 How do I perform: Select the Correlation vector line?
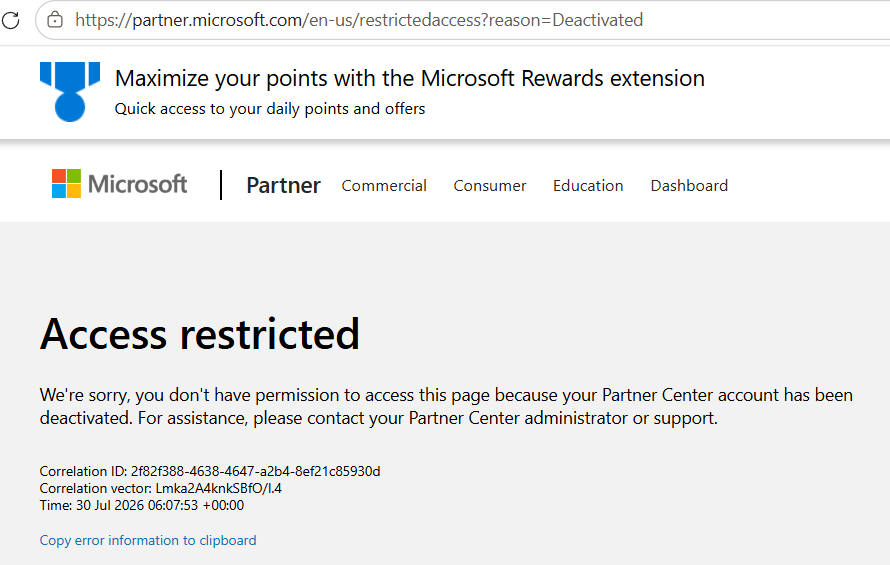[161, 488]
